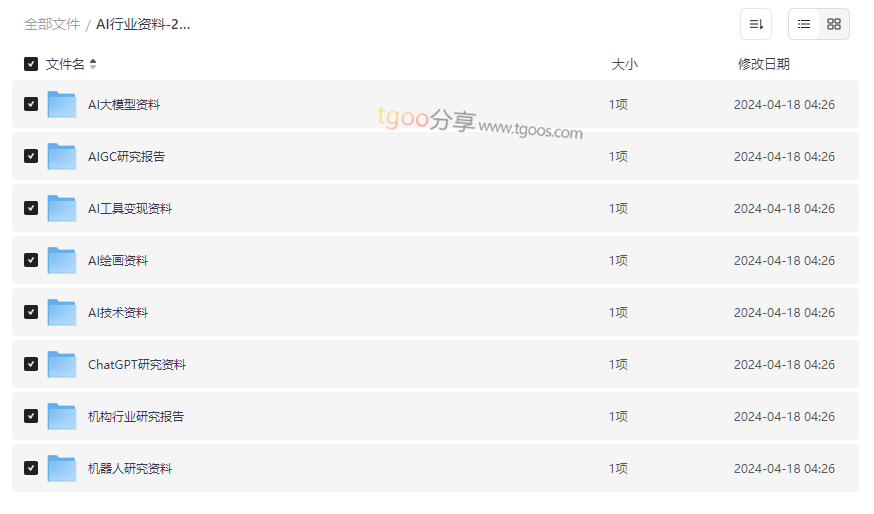Click the ChatGPT研究资料 folder icon
The width and height of the screenshot is (874, 514).
pyautogui.click(x=62, y=365)
